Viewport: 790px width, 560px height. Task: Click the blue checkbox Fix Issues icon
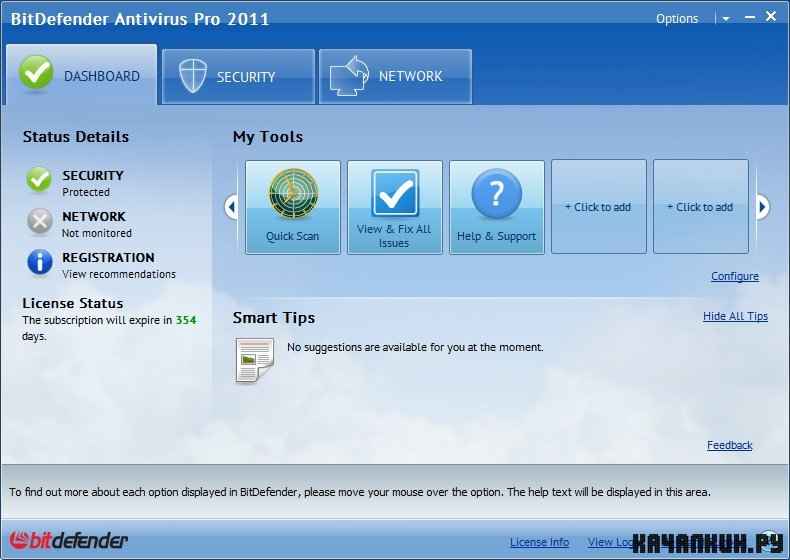pos(395,193)
